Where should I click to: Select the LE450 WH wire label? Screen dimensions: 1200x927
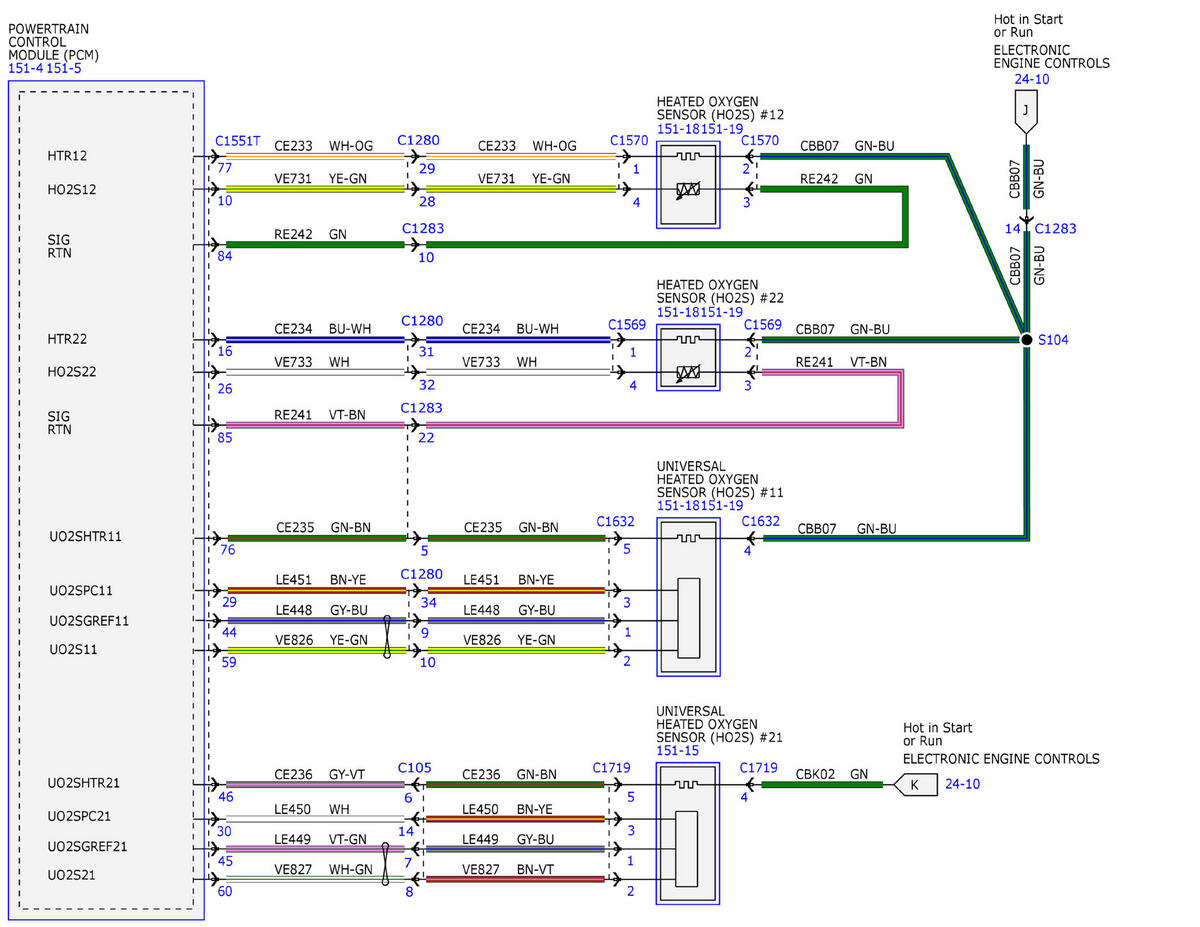point(313,809)
